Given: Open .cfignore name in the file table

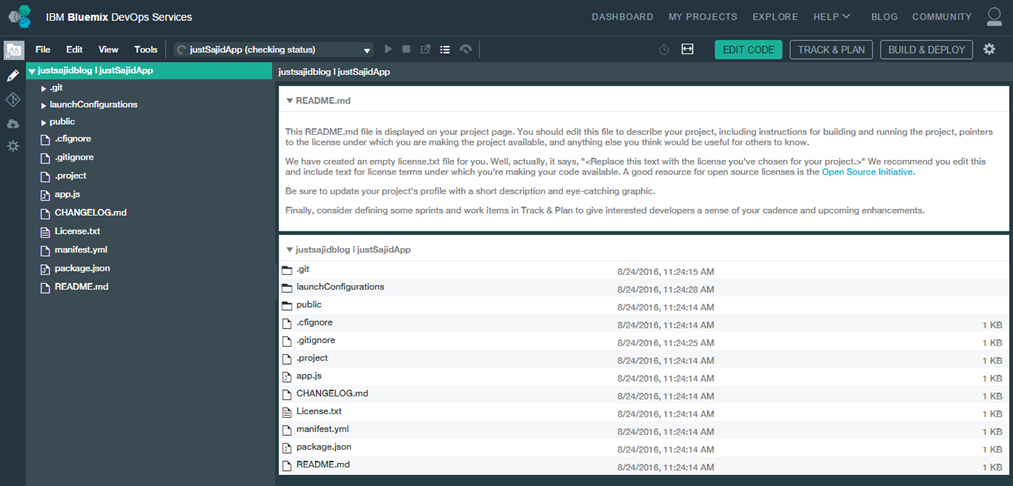Looking at the screenshot, I should [x=315, y=322].
